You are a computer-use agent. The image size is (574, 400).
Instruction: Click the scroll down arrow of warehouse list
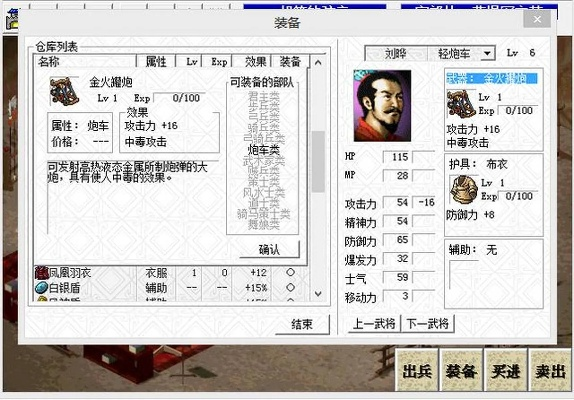[318, 294]
